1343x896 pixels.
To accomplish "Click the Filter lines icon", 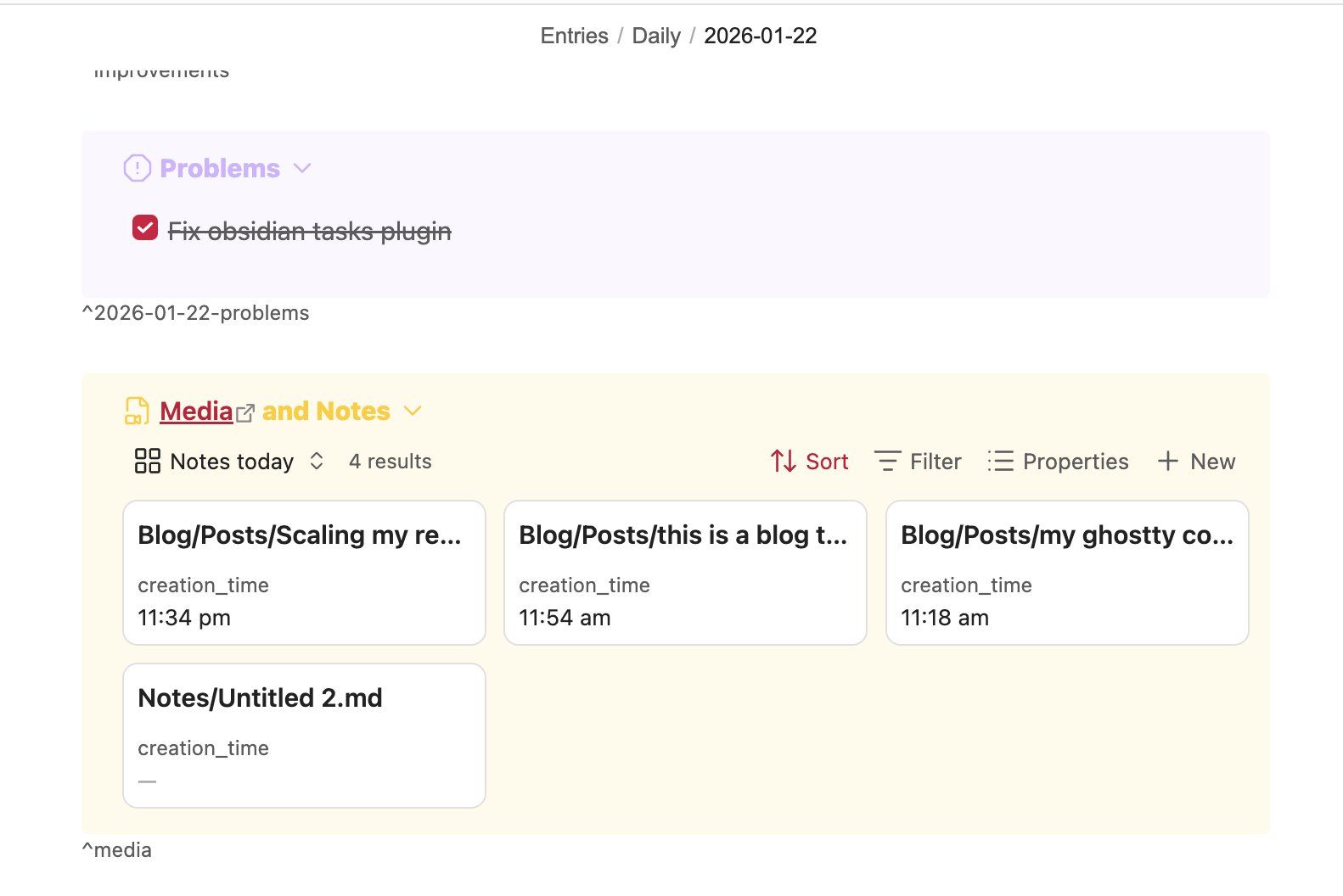I will point(887,461).
